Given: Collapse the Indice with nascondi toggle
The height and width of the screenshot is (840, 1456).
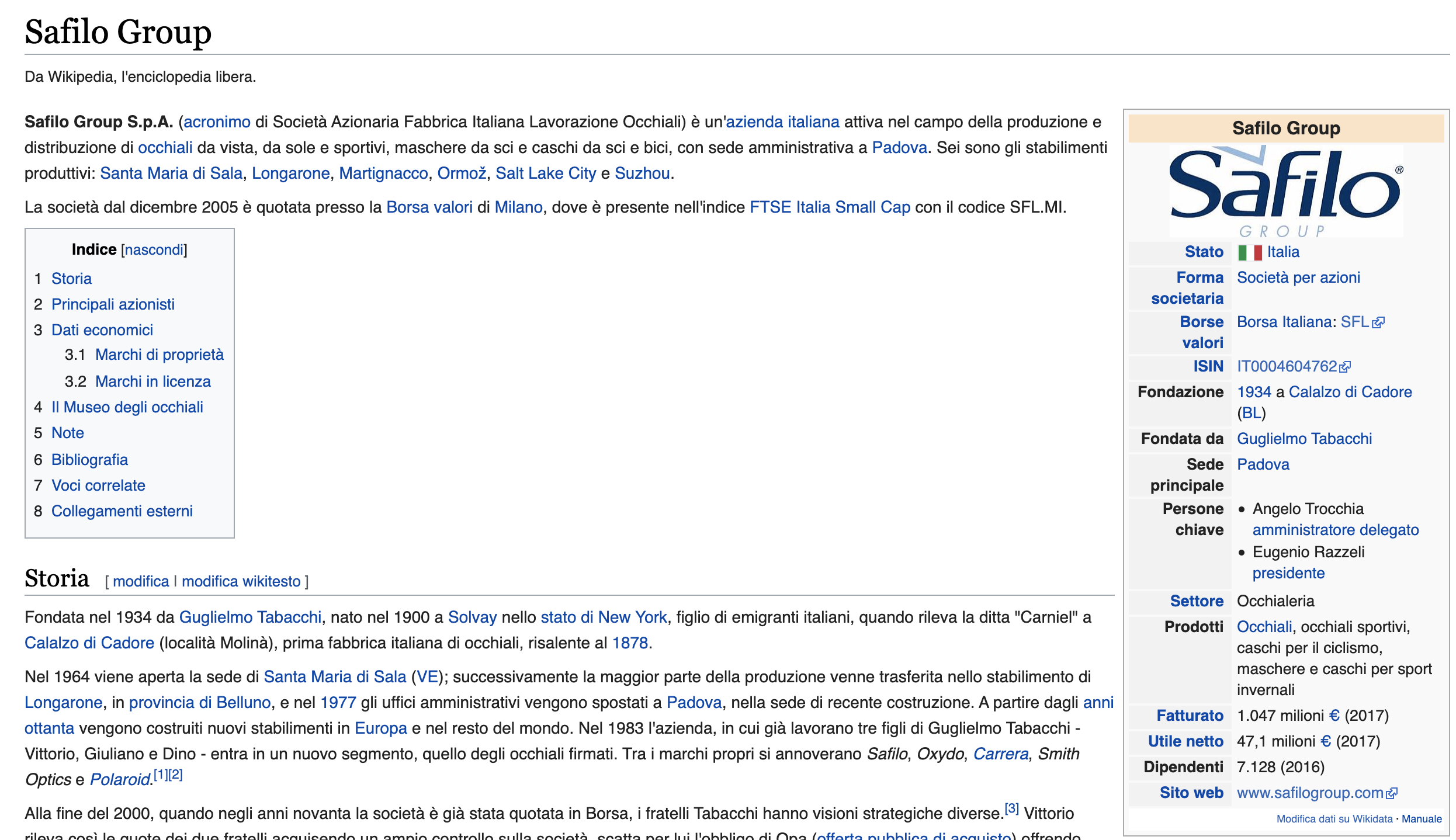Looking at the screenshot, I should click(x=154, y=250).
